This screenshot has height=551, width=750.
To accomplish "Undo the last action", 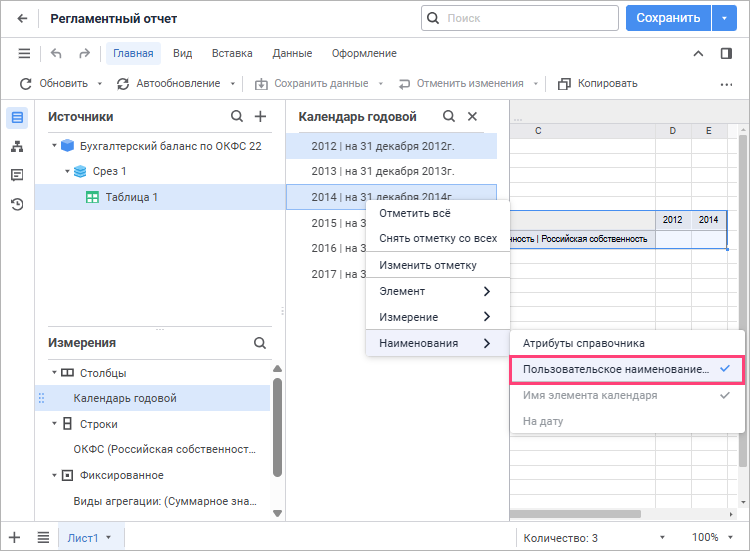I will 56,53.
